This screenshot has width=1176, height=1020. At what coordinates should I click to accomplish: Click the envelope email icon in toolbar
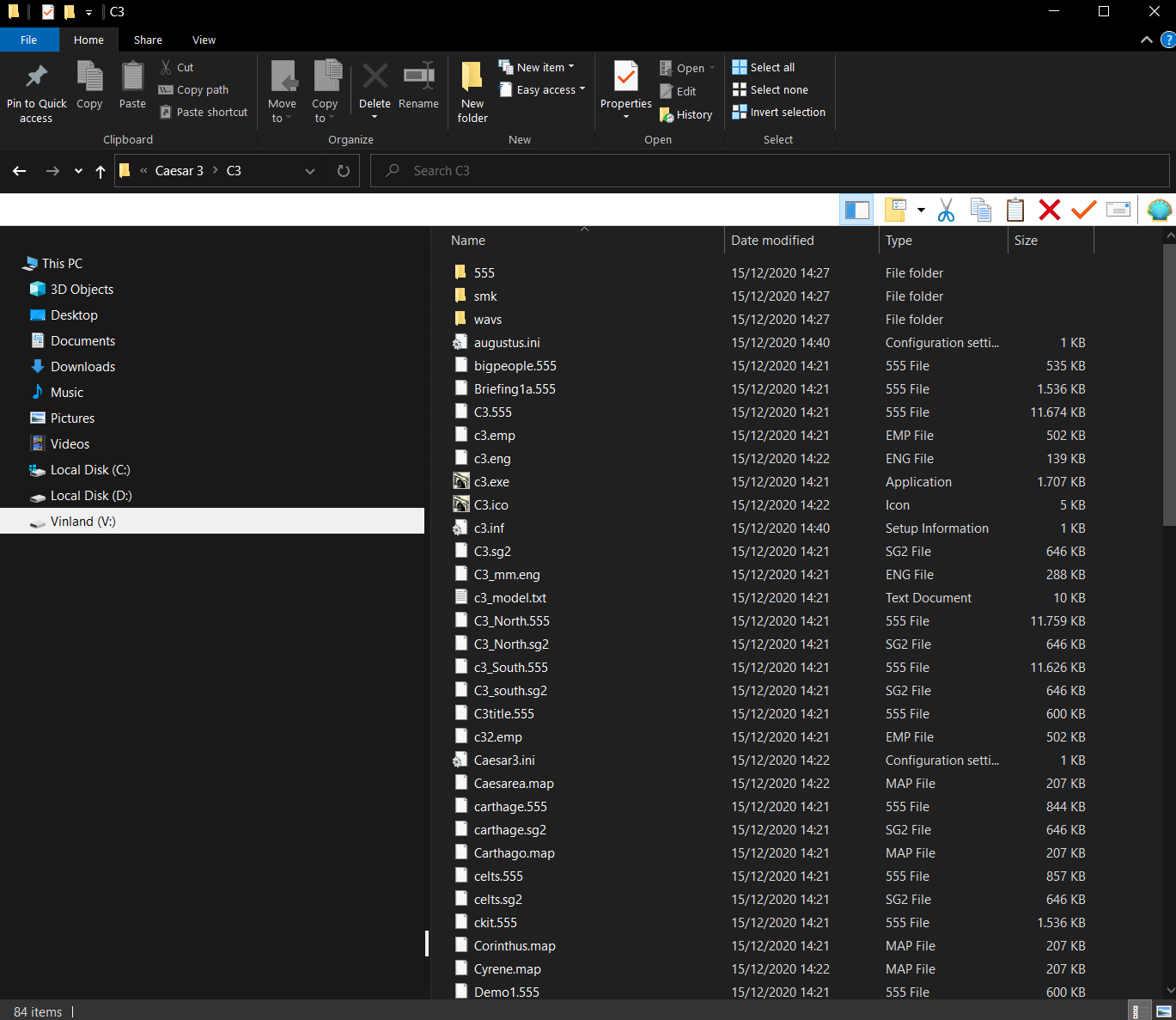(1118, 210)
